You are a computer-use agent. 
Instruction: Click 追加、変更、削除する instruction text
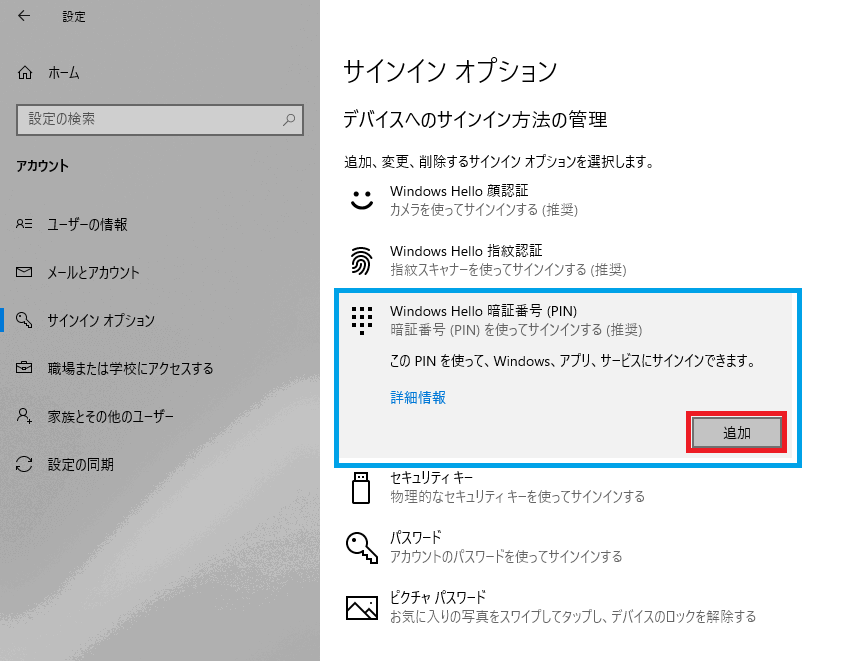499,162
